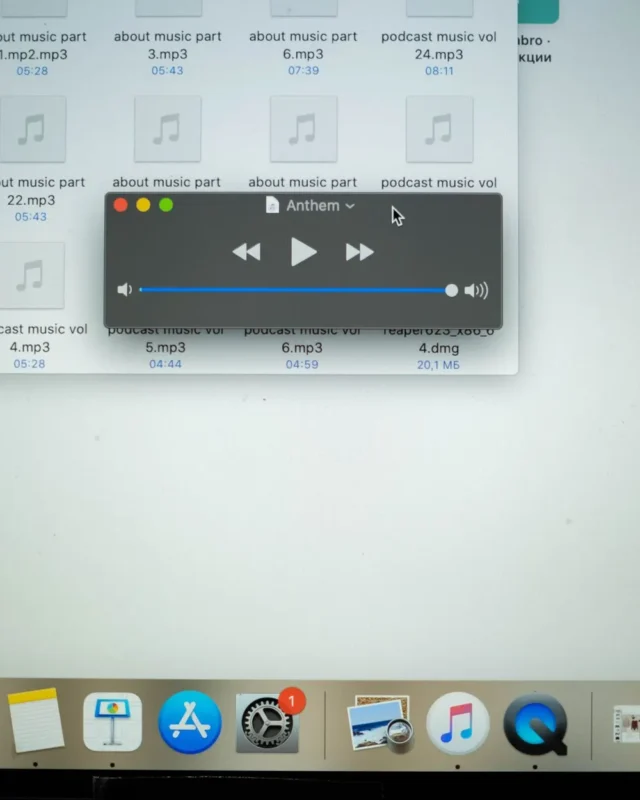640x800 pixels.
Task: Close the Anthem player window
Action: click(x=120, y=205)
